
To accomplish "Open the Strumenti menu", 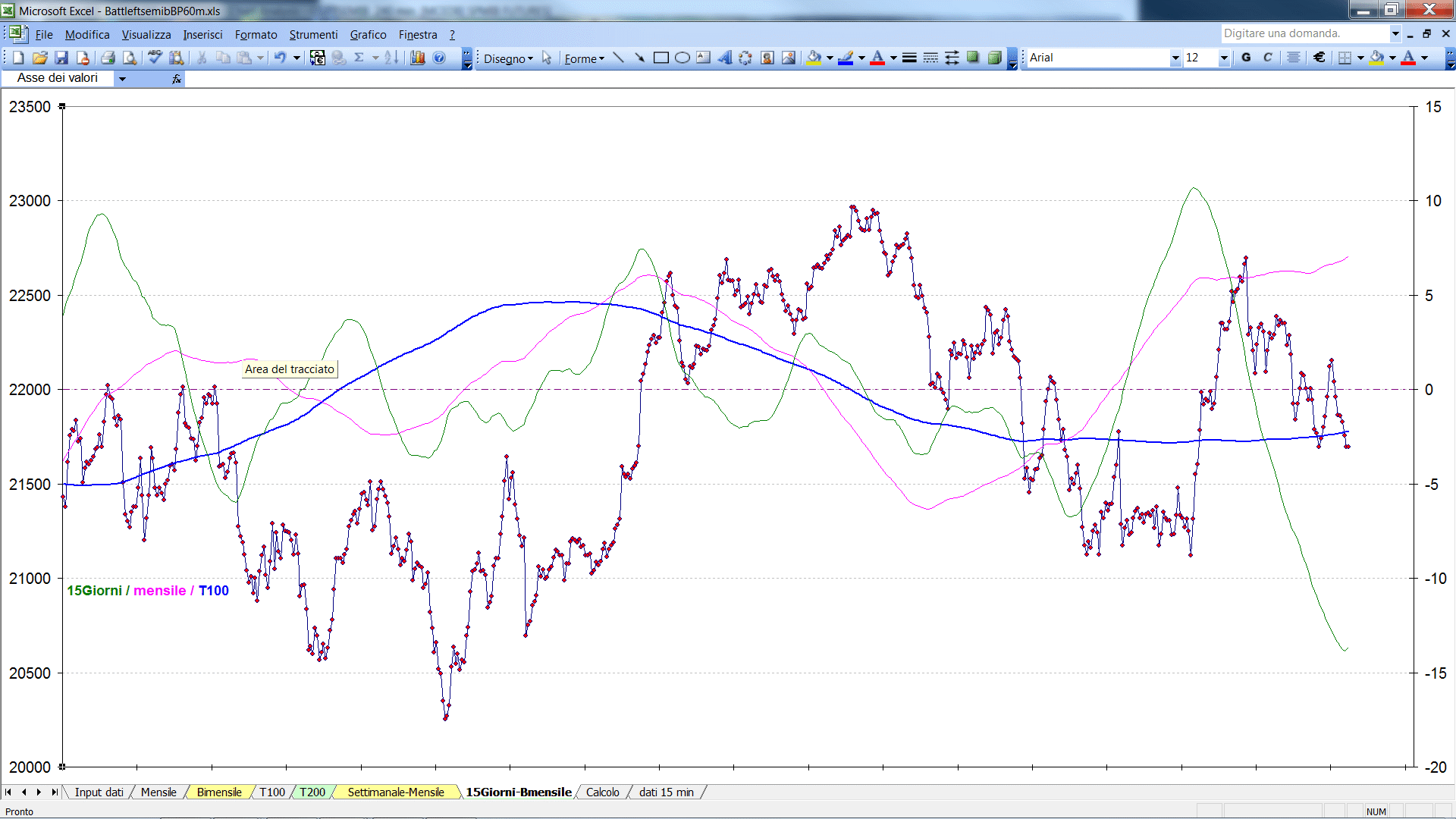I will [313, 35].
